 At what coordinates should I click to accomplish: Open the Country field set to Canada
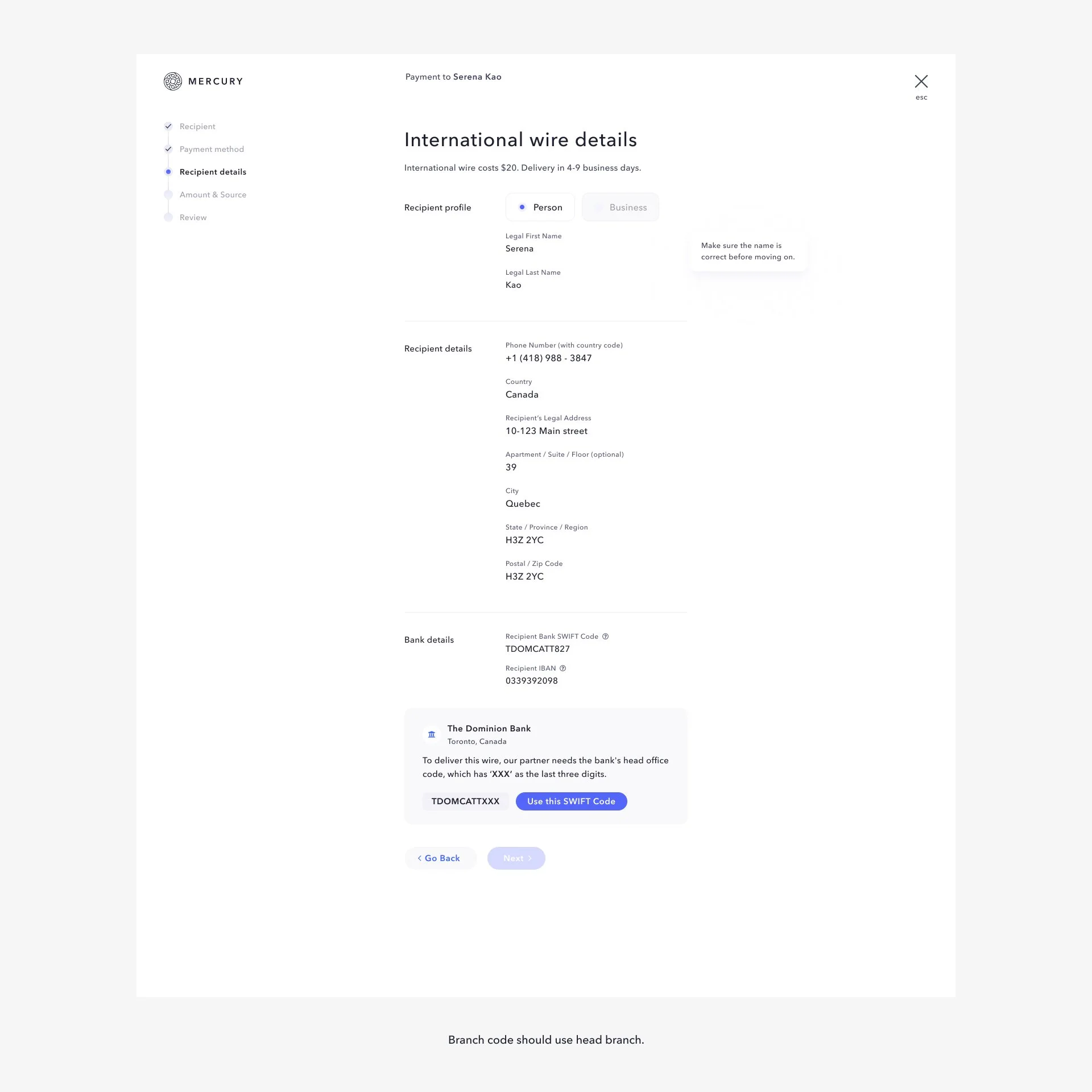click(522, 395)
